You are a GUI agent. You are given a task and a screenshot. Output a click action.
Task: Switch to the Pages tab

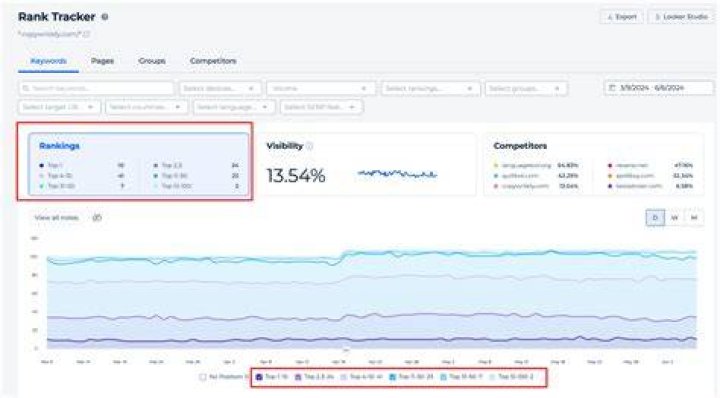point(102,61)
